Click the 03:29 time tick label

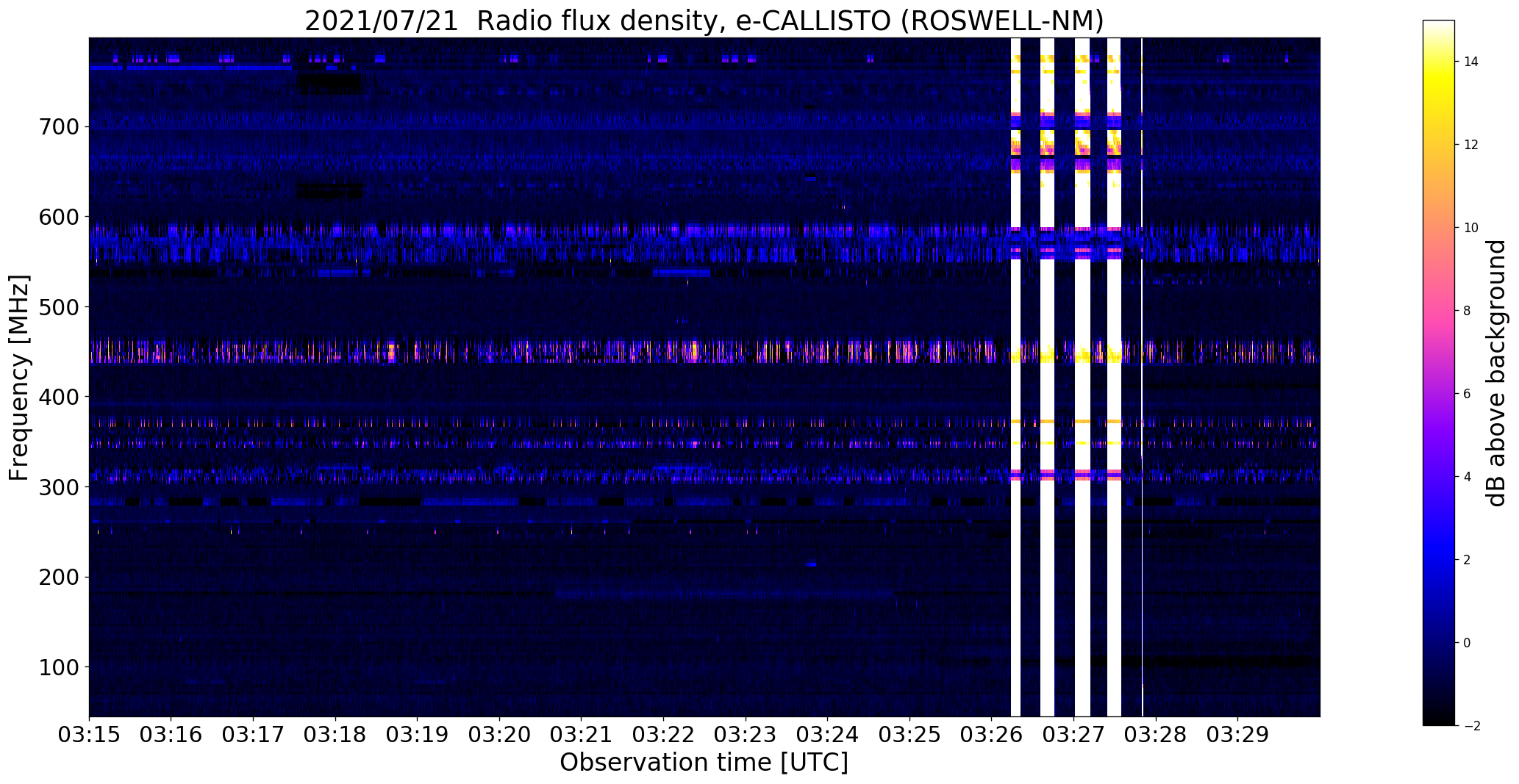click(1238, 735)
